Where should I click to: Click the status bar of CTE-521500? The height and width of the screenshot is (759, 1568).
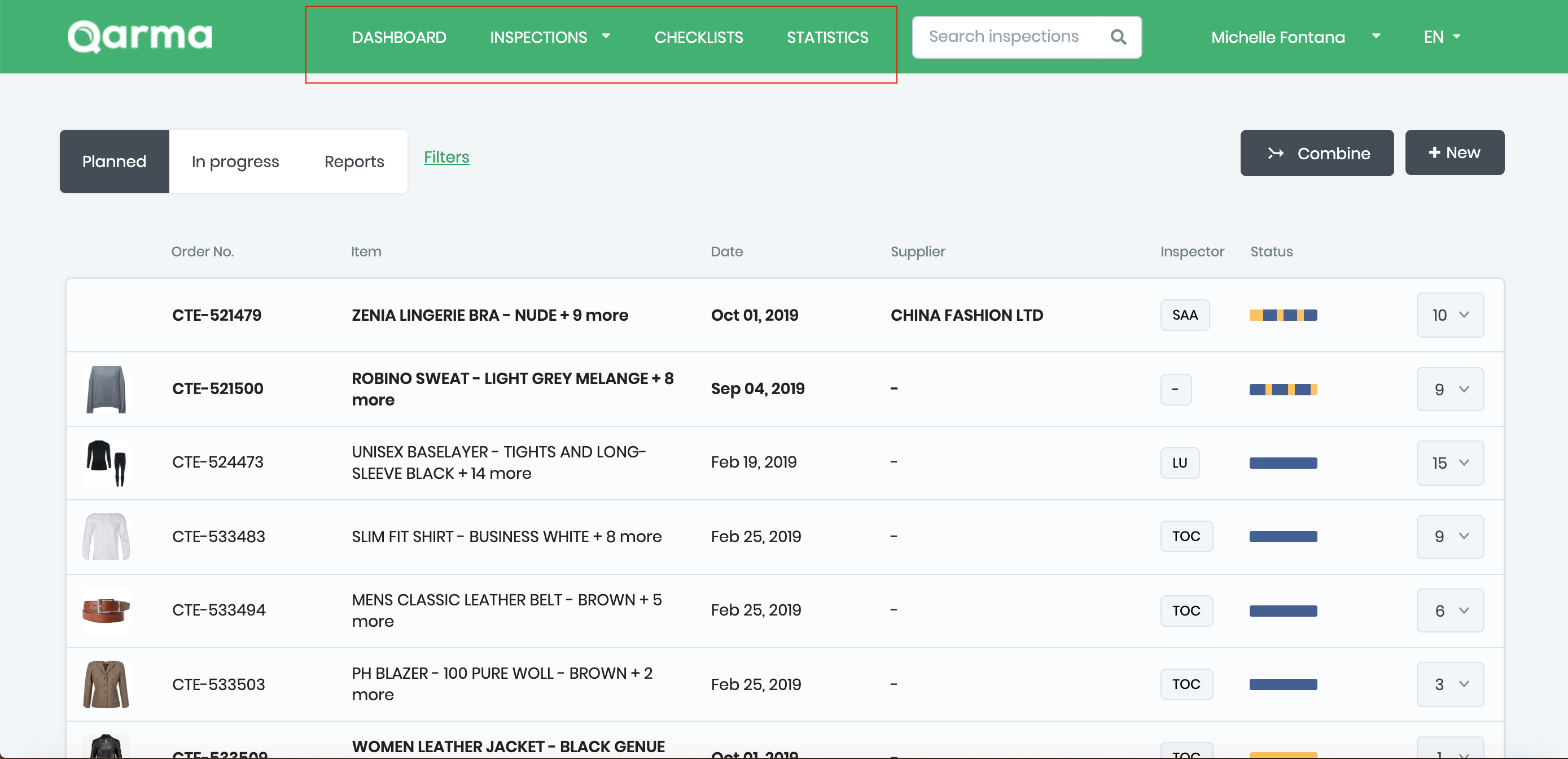click(1282, 389)
